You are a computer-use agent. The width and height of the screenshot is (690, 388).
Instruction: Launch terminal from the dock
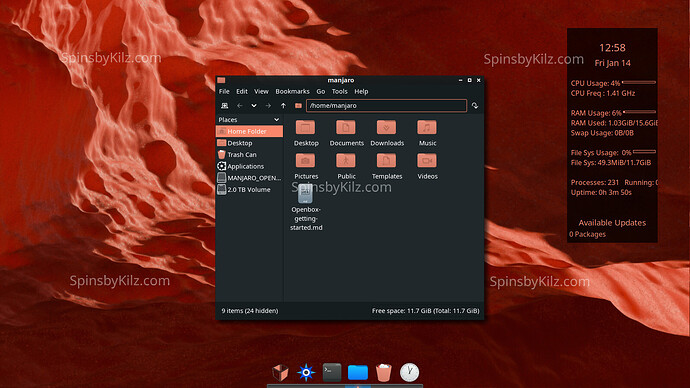coord(332,373)
